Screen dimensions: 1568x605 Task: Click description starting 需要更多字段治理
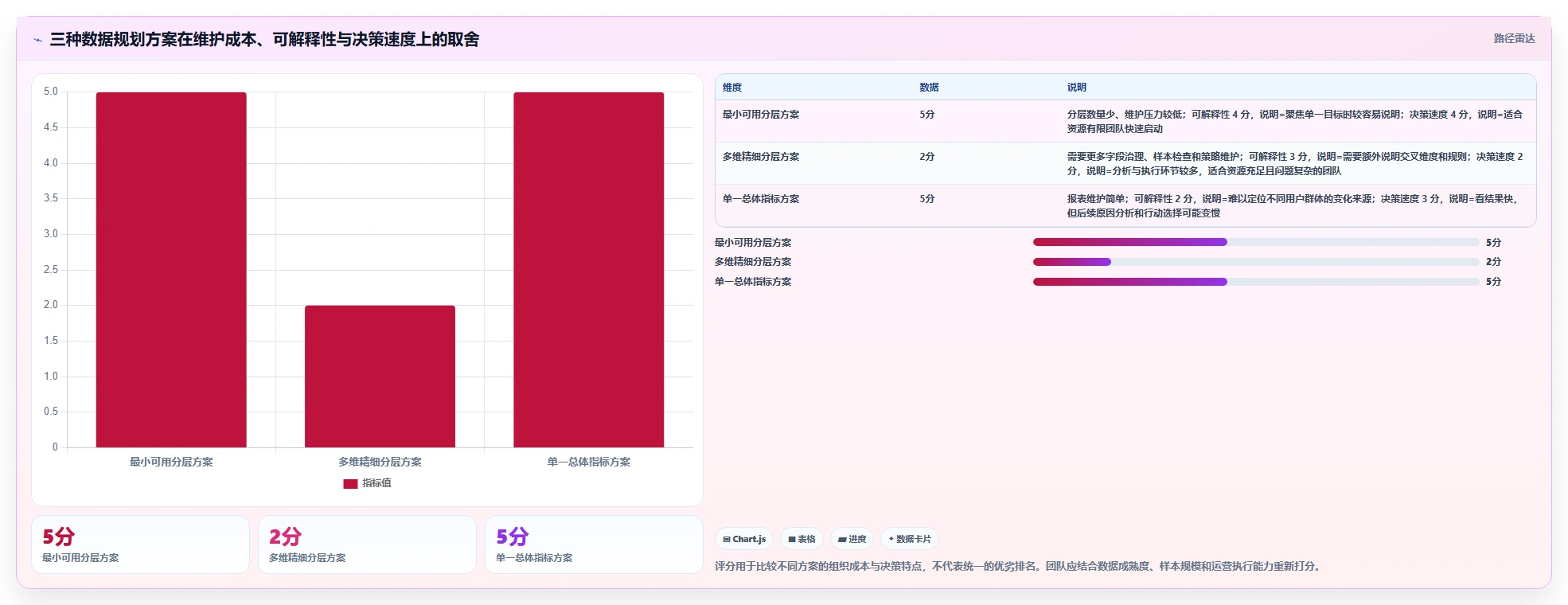click(x=1295, y=164)
